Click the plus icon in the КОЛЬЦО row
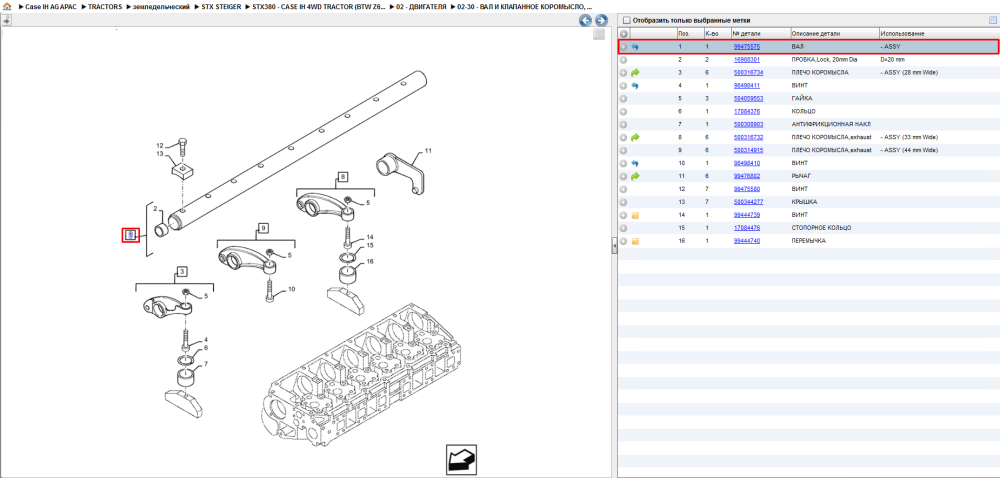The width and height of the screenshot is (1000, 478). pyautogui.click(x=624, y=112)
